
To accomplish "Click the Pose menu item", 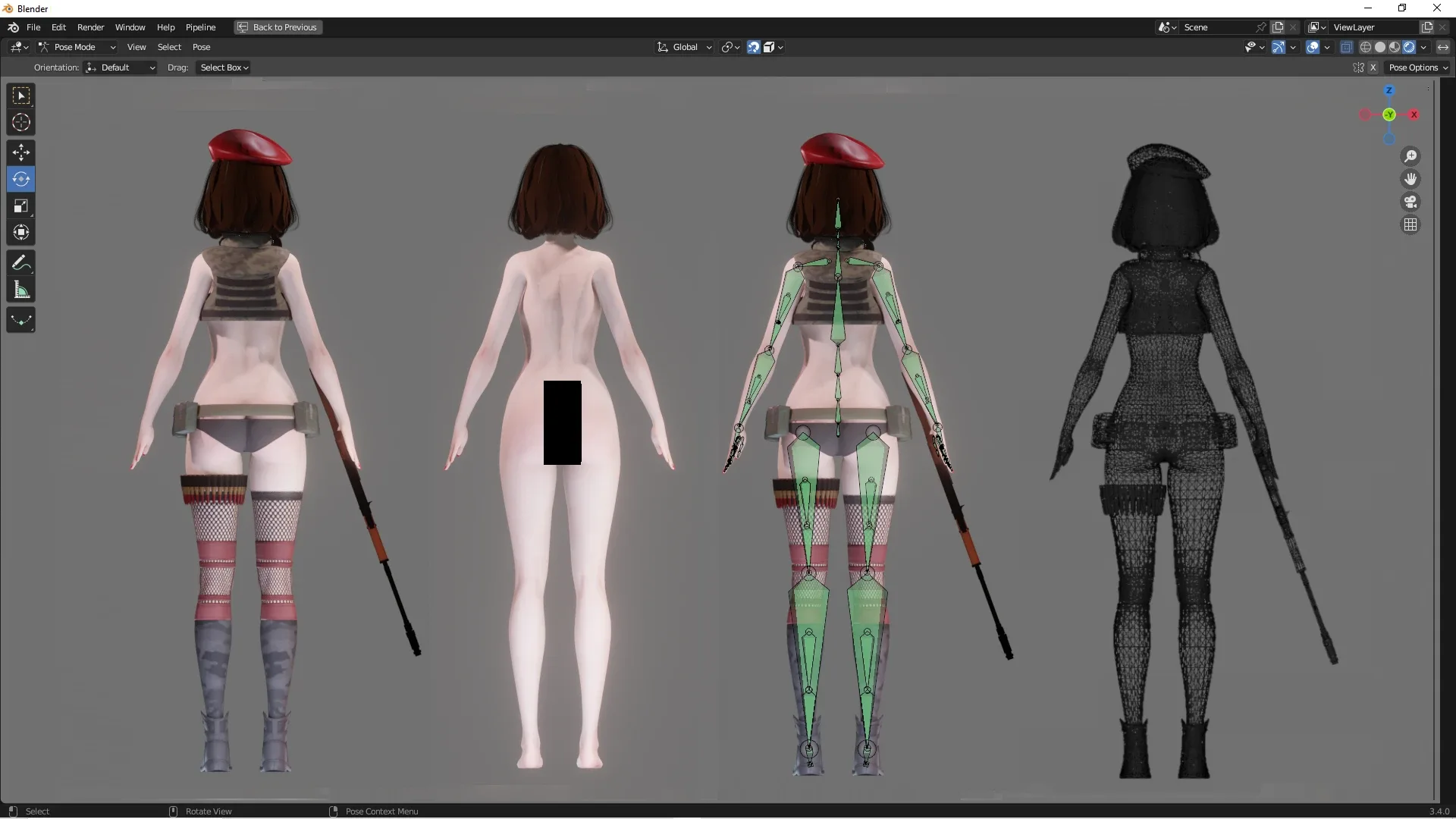I will pyautogui.click(x=201, y=47).
